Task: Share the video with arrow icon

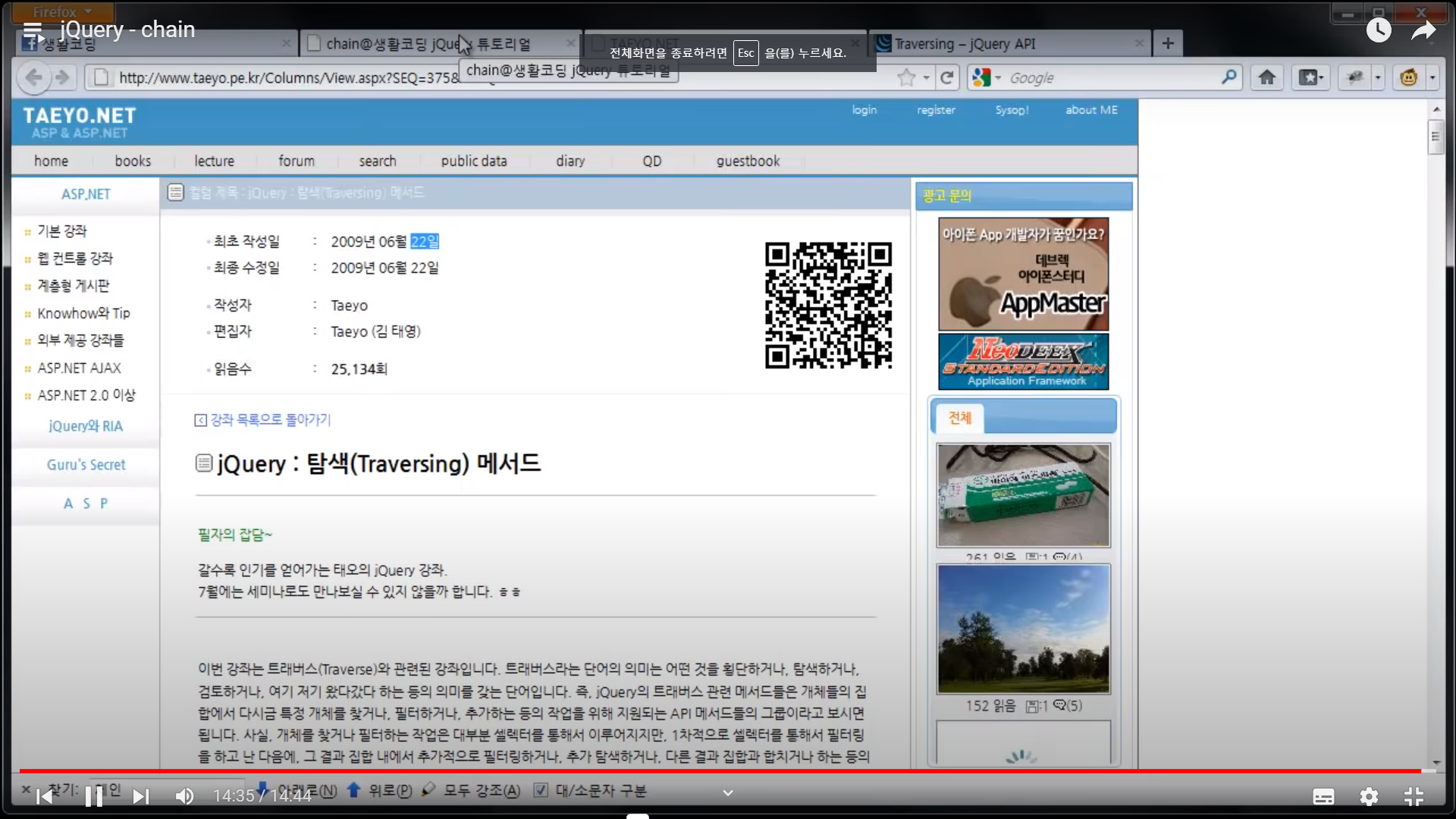Action: (x=1423, y=30)
